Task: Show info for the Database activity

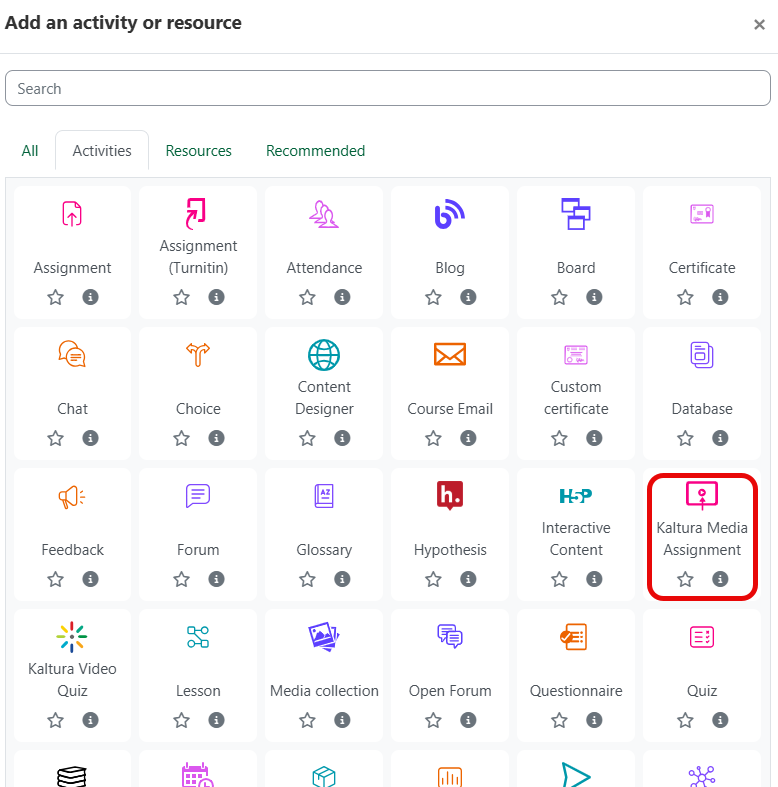Action: [x=720, y=438]
